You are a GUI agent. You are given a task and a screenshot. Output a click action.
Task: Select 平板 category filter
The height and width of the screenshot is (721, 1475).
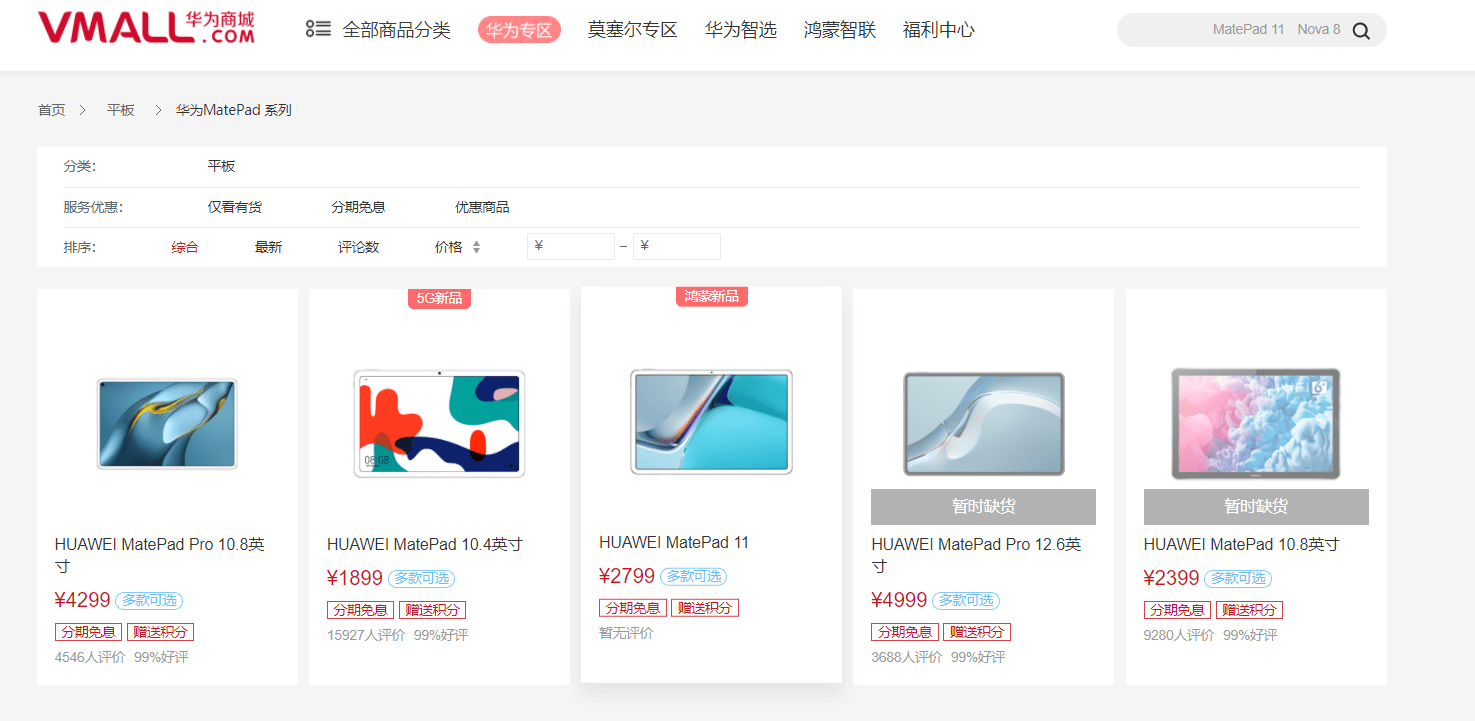pos(221,166)
